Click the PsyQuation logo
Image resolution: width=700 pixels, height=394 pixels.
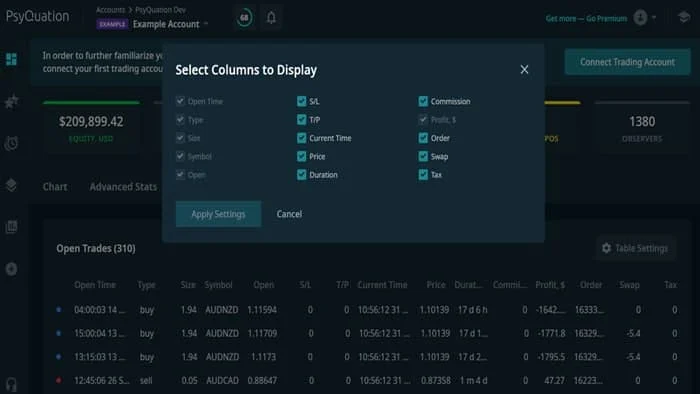tap(38, 17)
